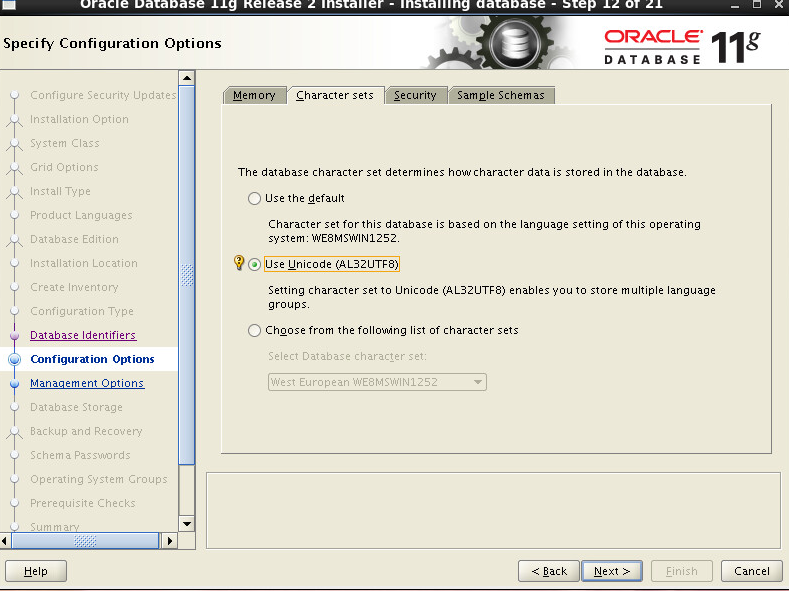Screen dimensions: 789x591
Task: Click the Configure Security Updates step text
Action: click(103, 95)
